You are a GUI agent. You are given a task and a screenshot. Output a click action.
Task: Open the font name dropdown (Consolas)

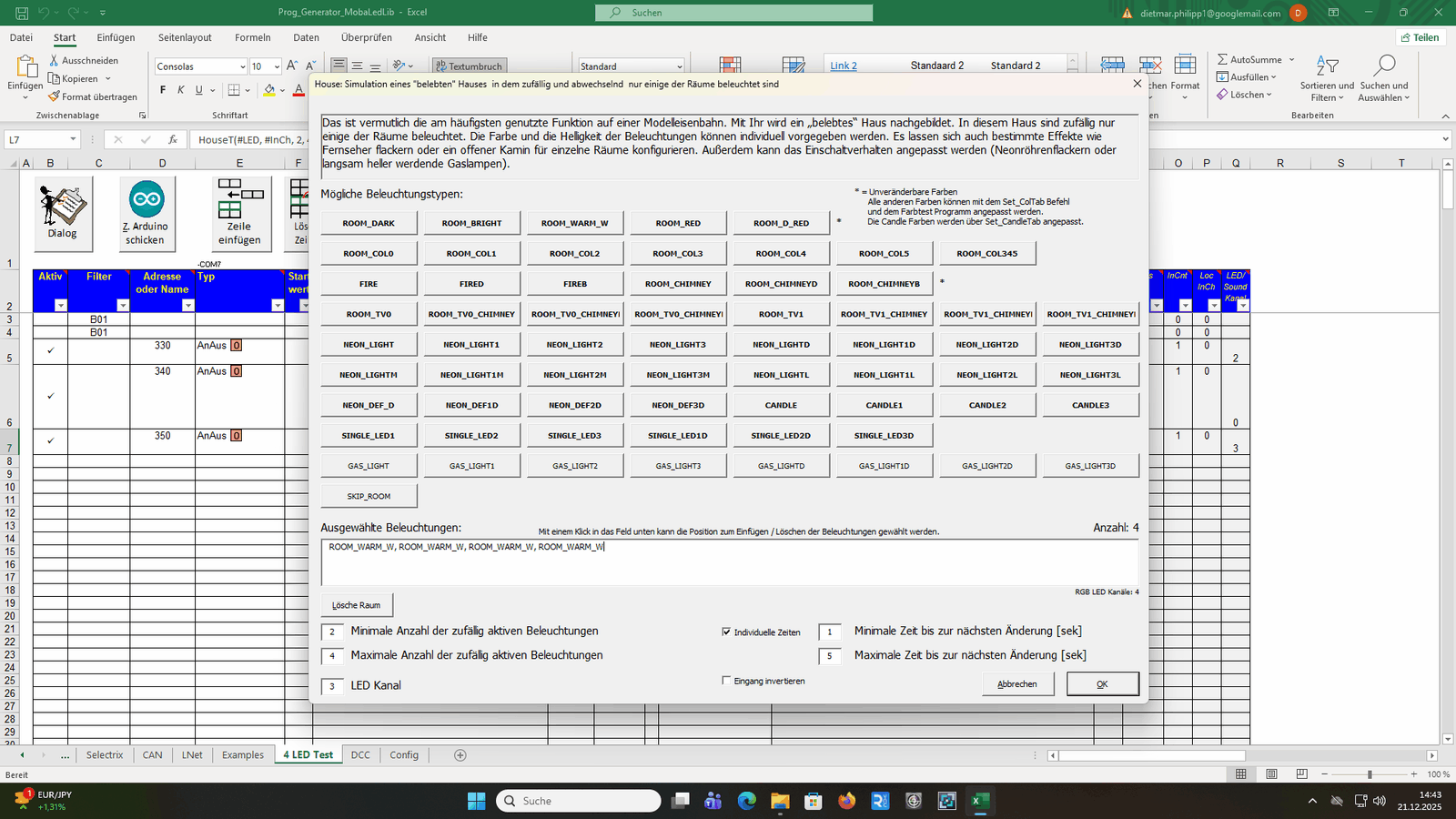click(x=242, y=66)
